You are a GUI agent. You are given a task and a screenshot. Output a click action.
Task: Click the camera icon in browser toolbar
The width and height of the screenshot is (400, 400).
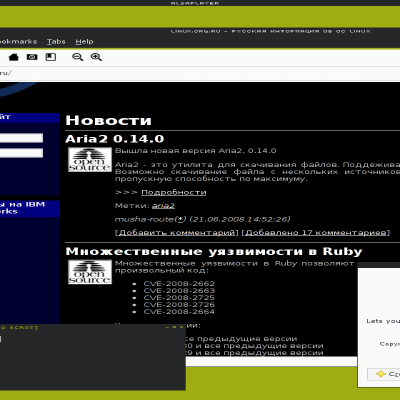pyautogui.click(x=32, y=57)
